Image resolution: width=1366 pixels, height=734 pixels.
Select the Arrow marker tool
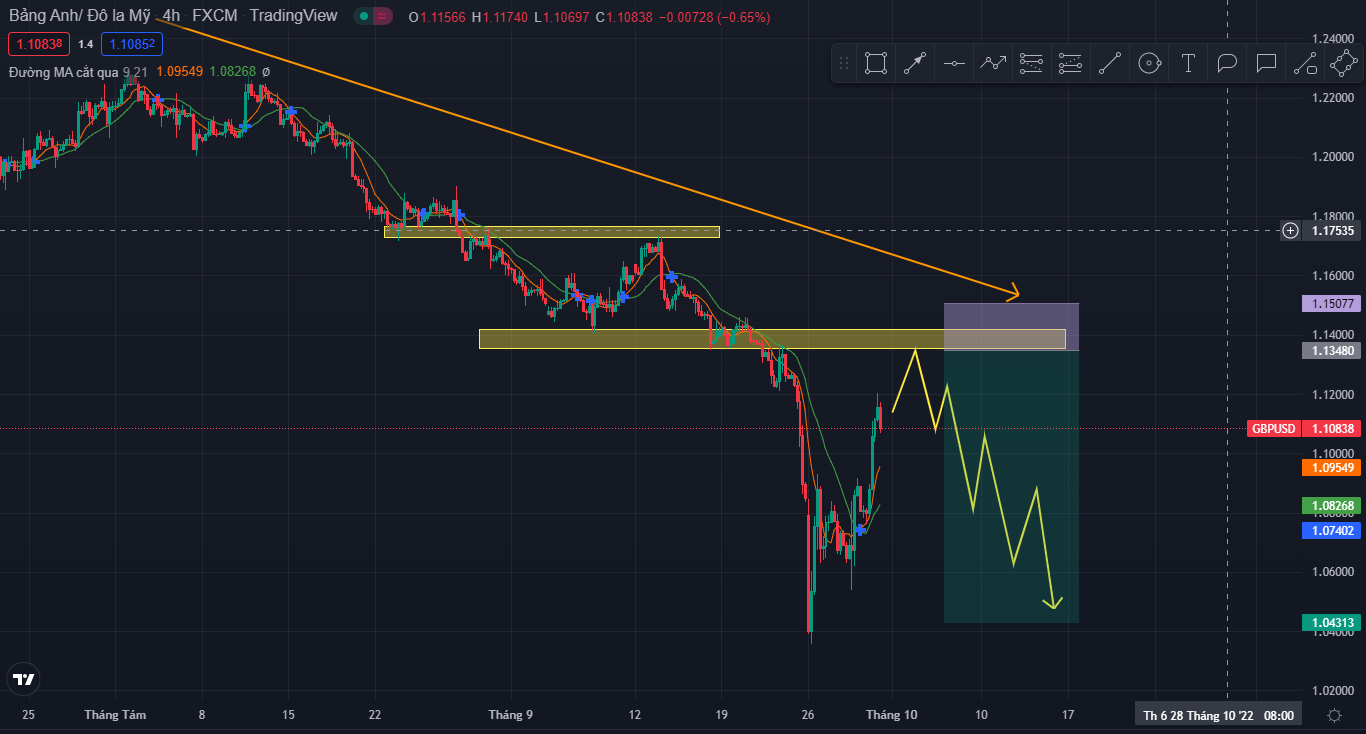click(915, 63)
